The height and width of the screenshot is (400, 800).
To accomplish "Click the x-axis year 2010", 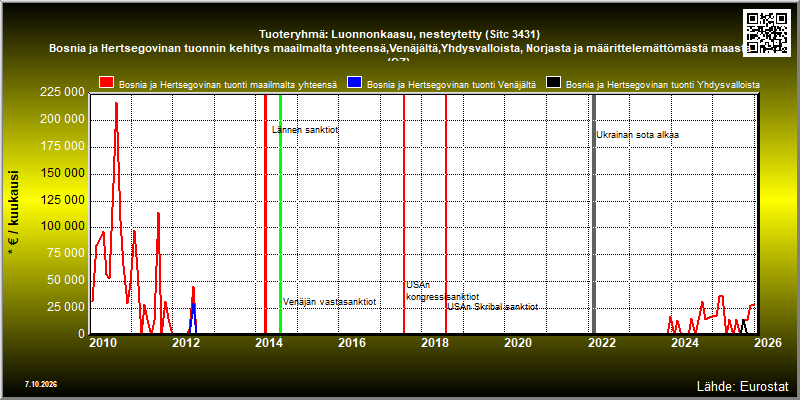I will [x=104, y=343].
